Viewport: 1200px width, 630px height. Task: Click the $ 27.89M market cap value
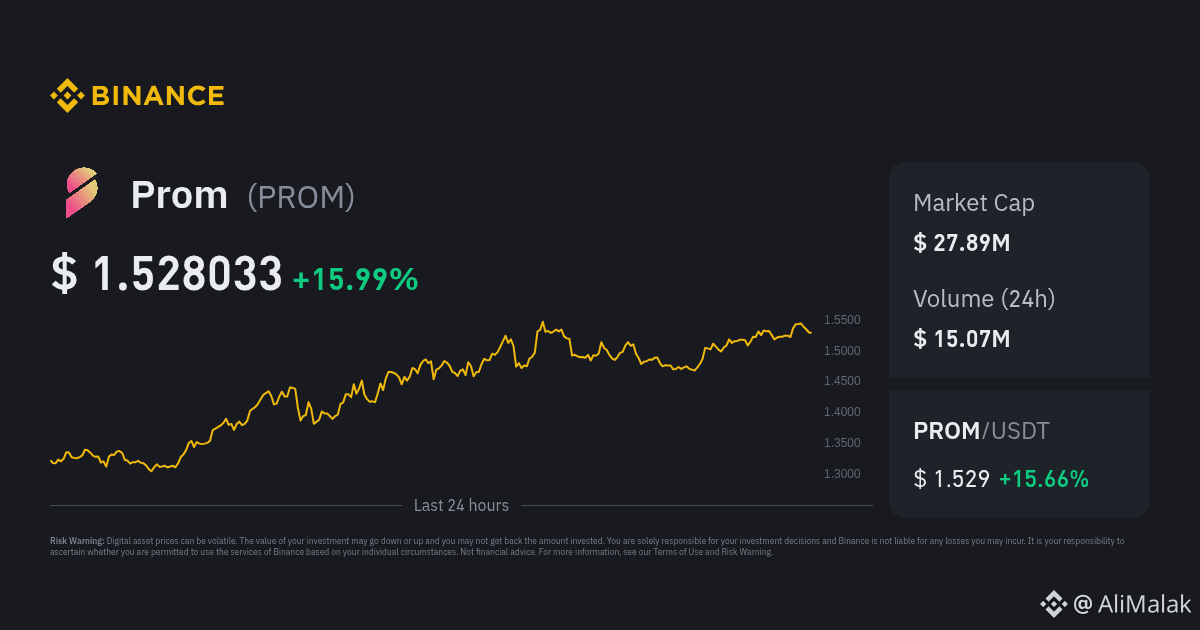(962, 242)
